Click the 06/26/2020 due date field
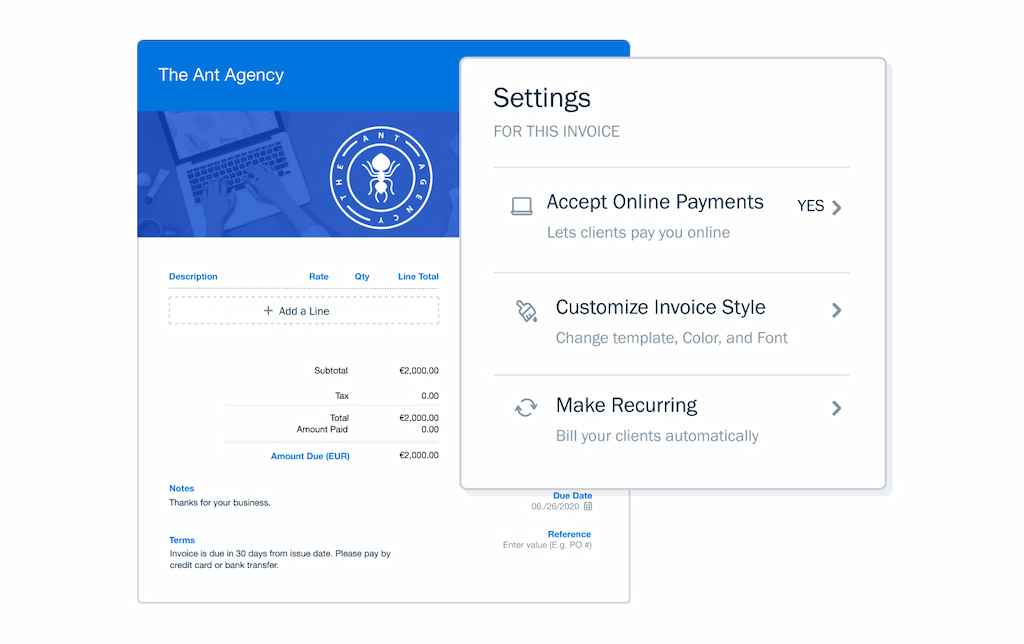Screen dimensions: 1024x644 point(555,506)
